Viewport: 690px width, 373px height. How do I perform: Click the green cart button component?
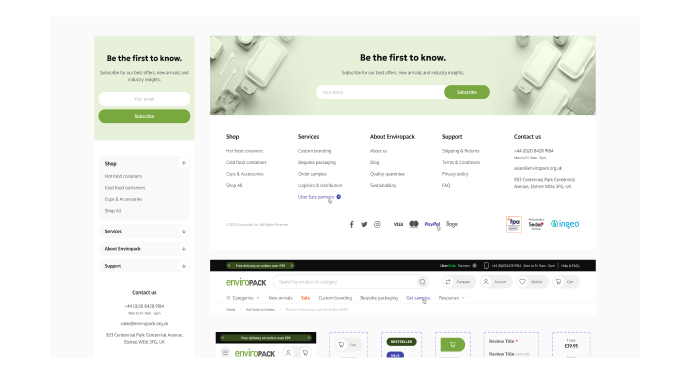(x=453, y=345)
